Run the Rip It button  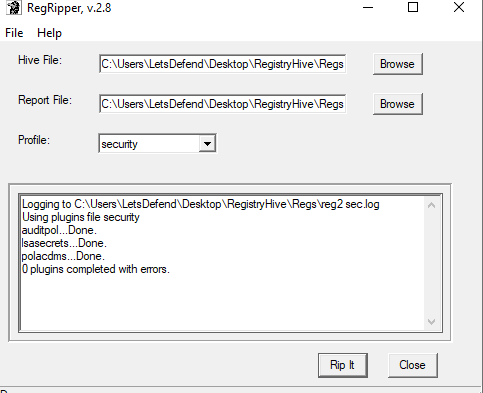343,365
